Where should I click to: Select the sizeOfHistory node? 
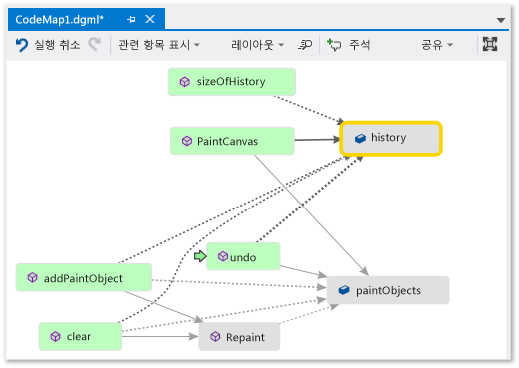coord(232,82)
